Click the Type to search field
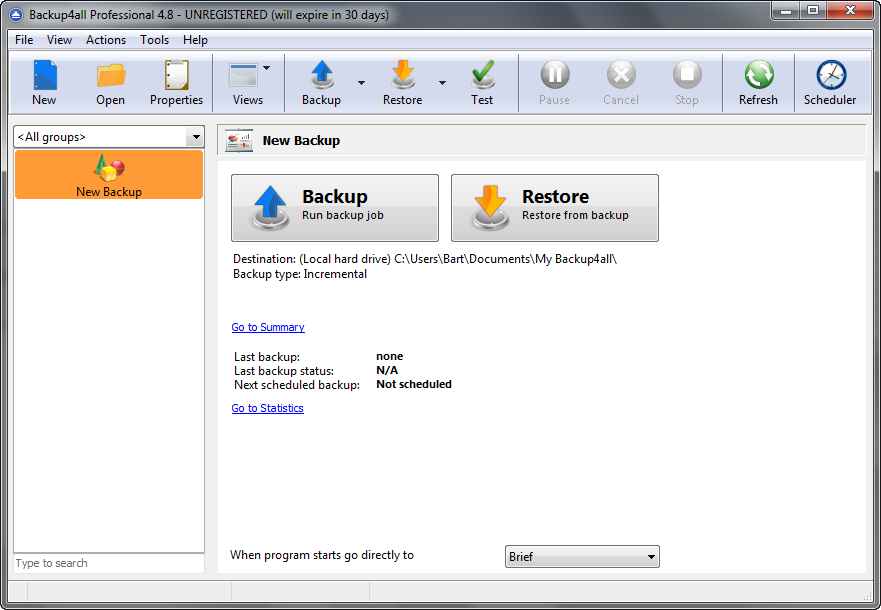The width and height of the screenshot is (881, 610). (109, 563)
